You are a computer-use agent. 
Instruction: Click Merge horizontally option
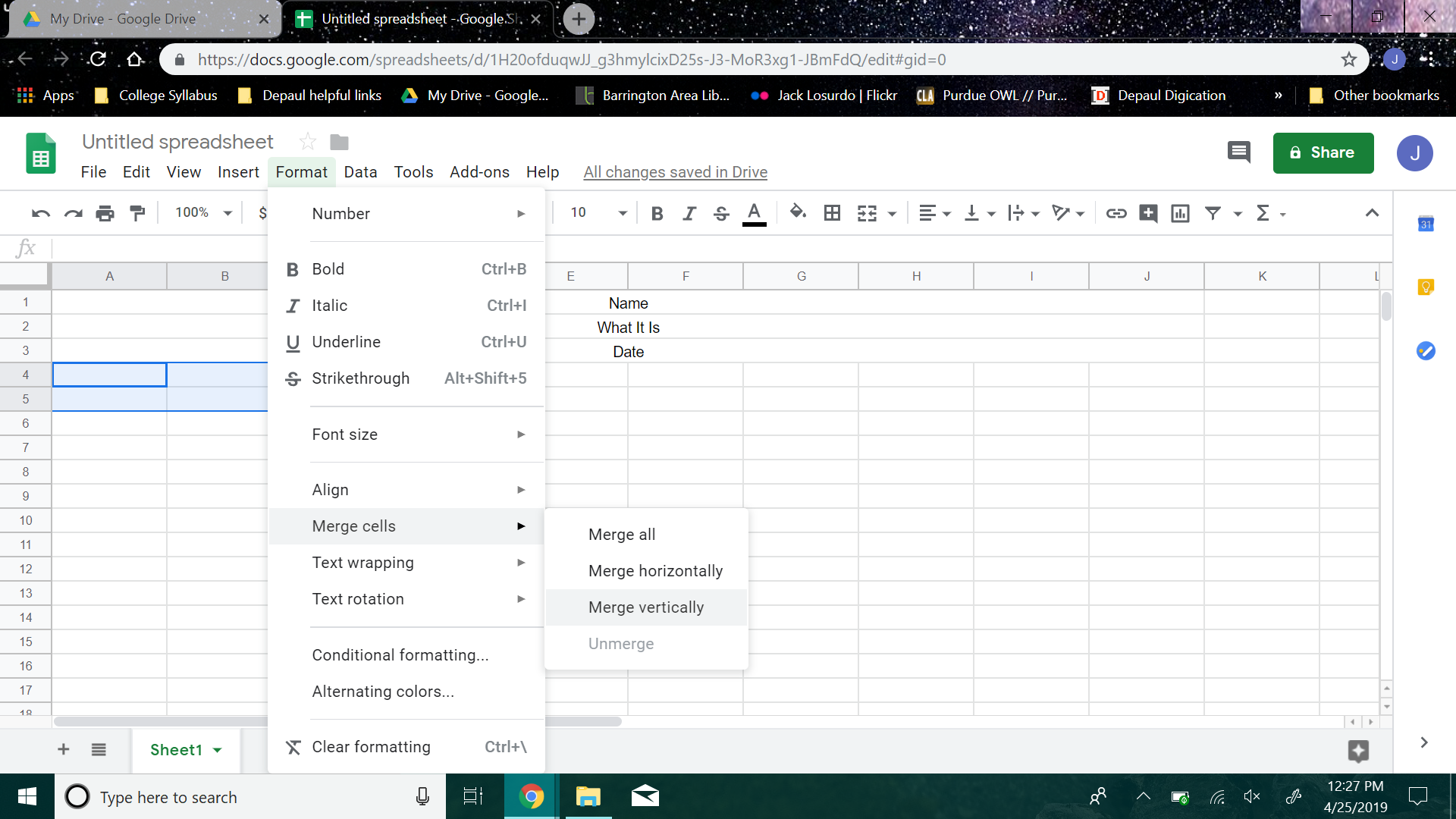click(x=655, y=570)
